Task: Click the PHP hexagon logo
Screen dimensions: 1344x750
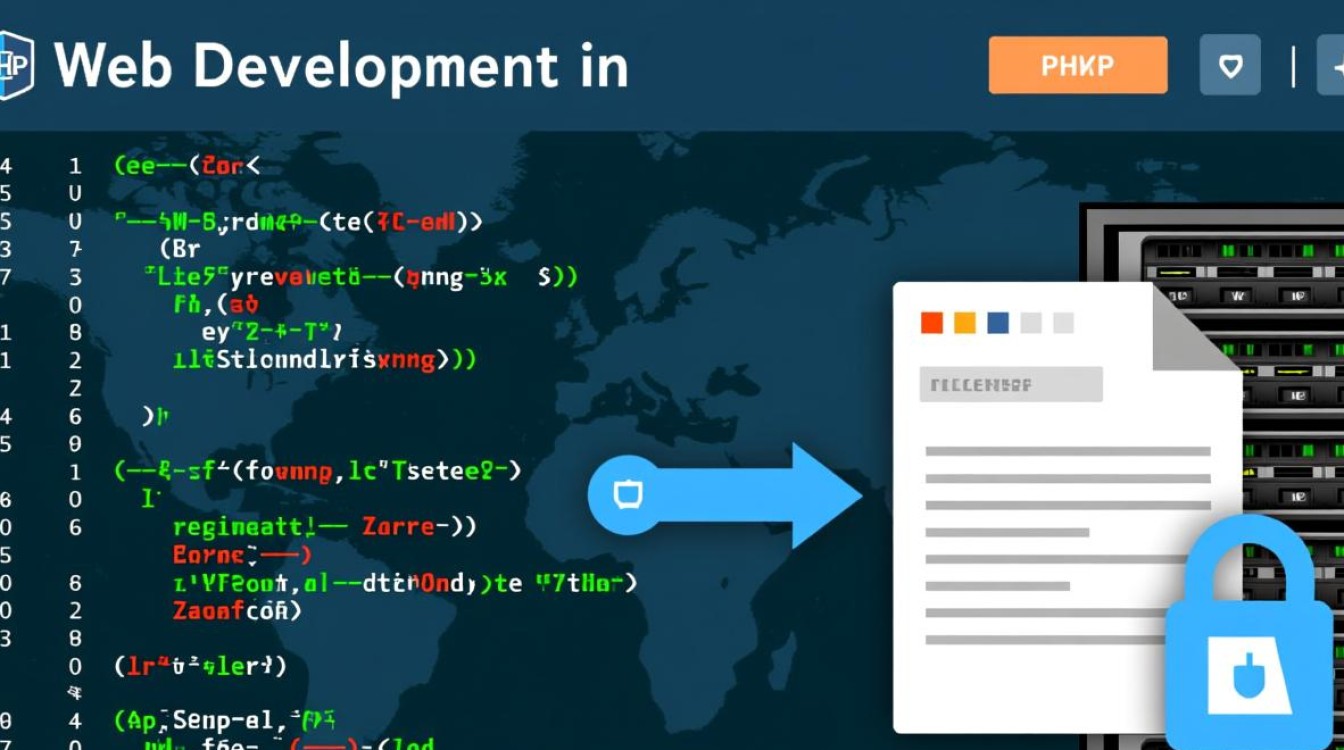Action: (x=14, y=66)
